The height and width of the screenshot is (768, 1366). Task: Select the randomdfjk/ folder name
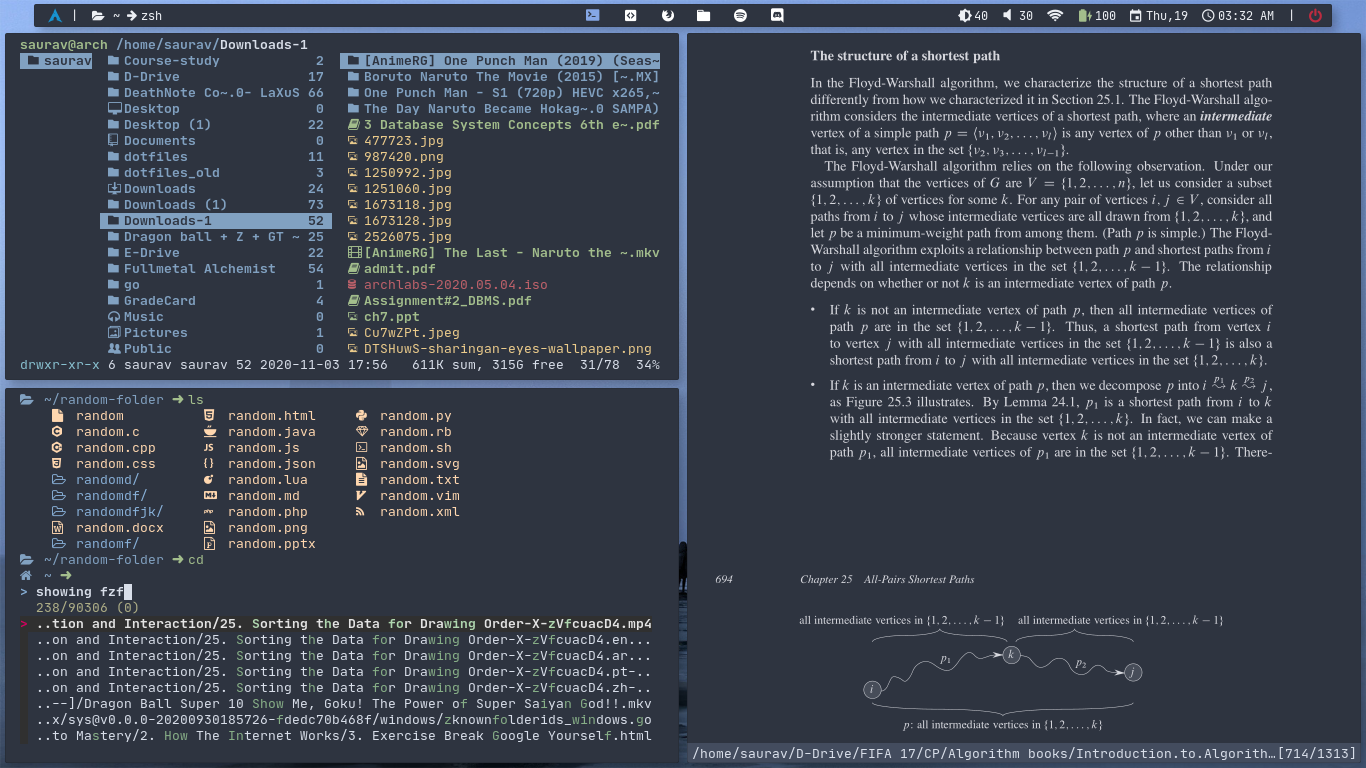pos(120,512)
